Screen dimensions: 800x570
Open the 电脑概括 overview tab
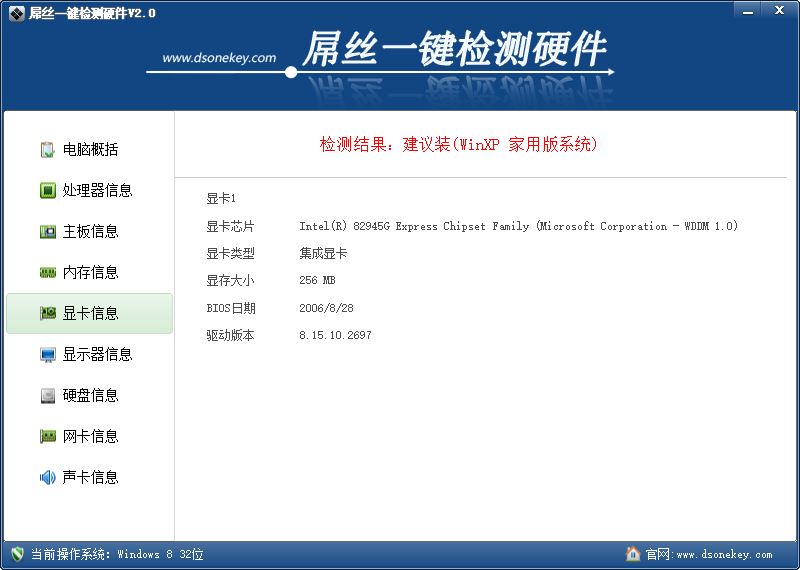point(89,150)
